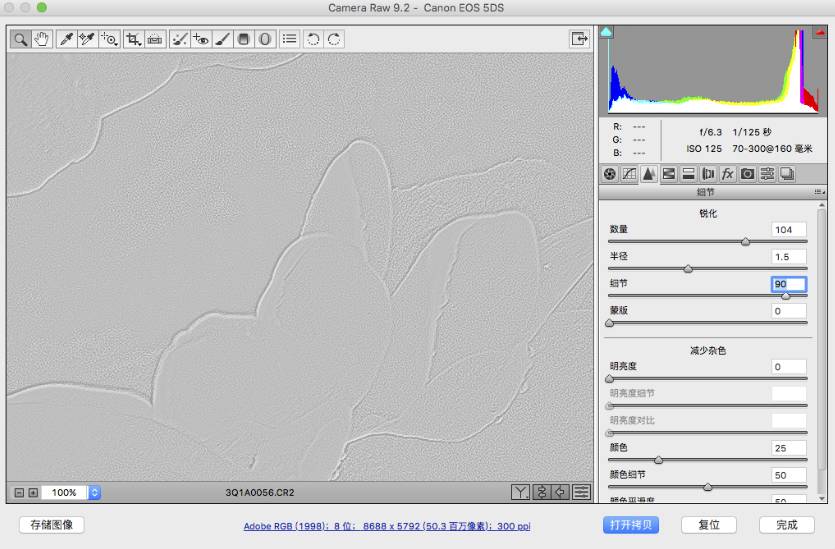The image size is (835, 549).
Task: Switch to the Lens Corrections tab
Action: pos(708,174)
